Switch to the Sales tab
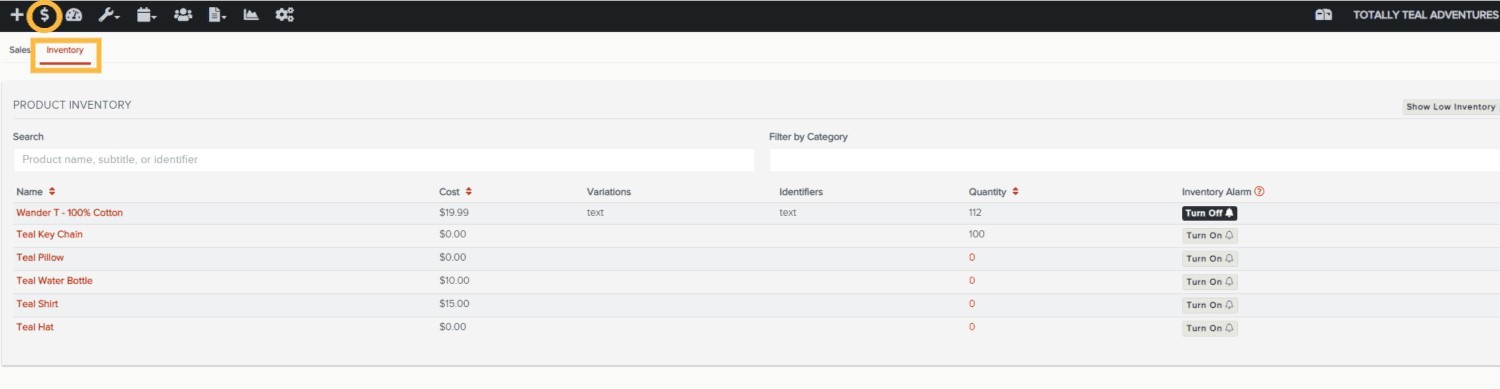Image resolution: width=1500 pixels, height=389 pixels. click(x=20, y=49)
